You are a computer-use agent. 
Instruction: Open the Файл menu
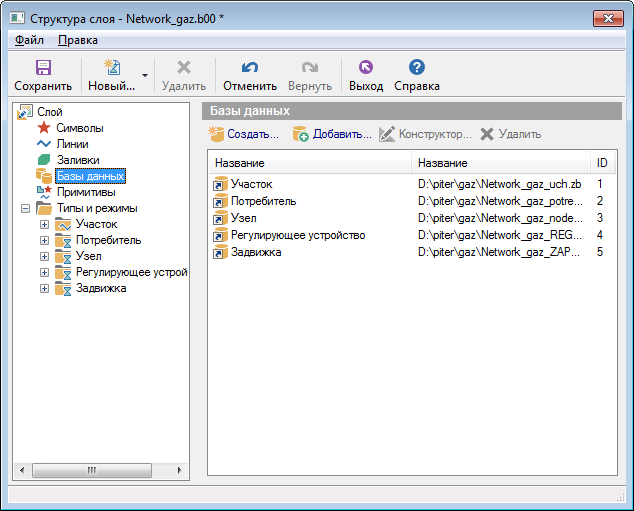pos(29,40)
